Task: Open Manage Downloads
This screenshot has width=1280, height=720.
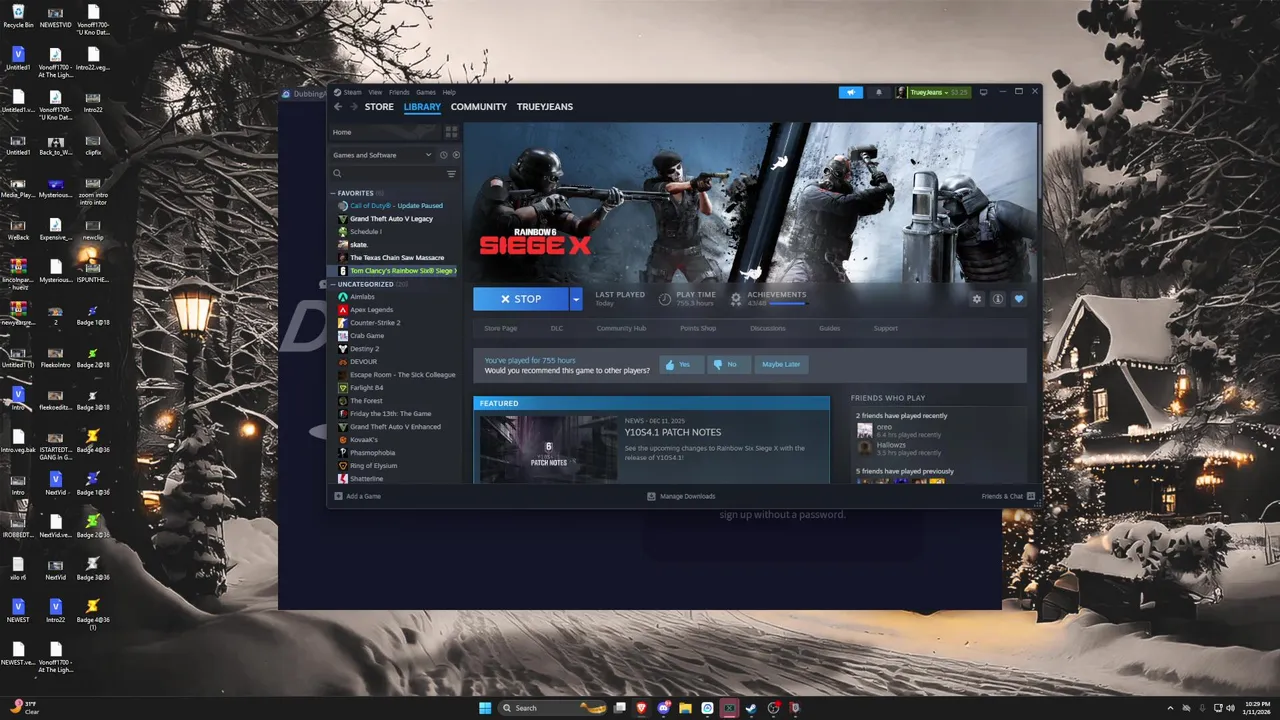Action: (680, 496)
